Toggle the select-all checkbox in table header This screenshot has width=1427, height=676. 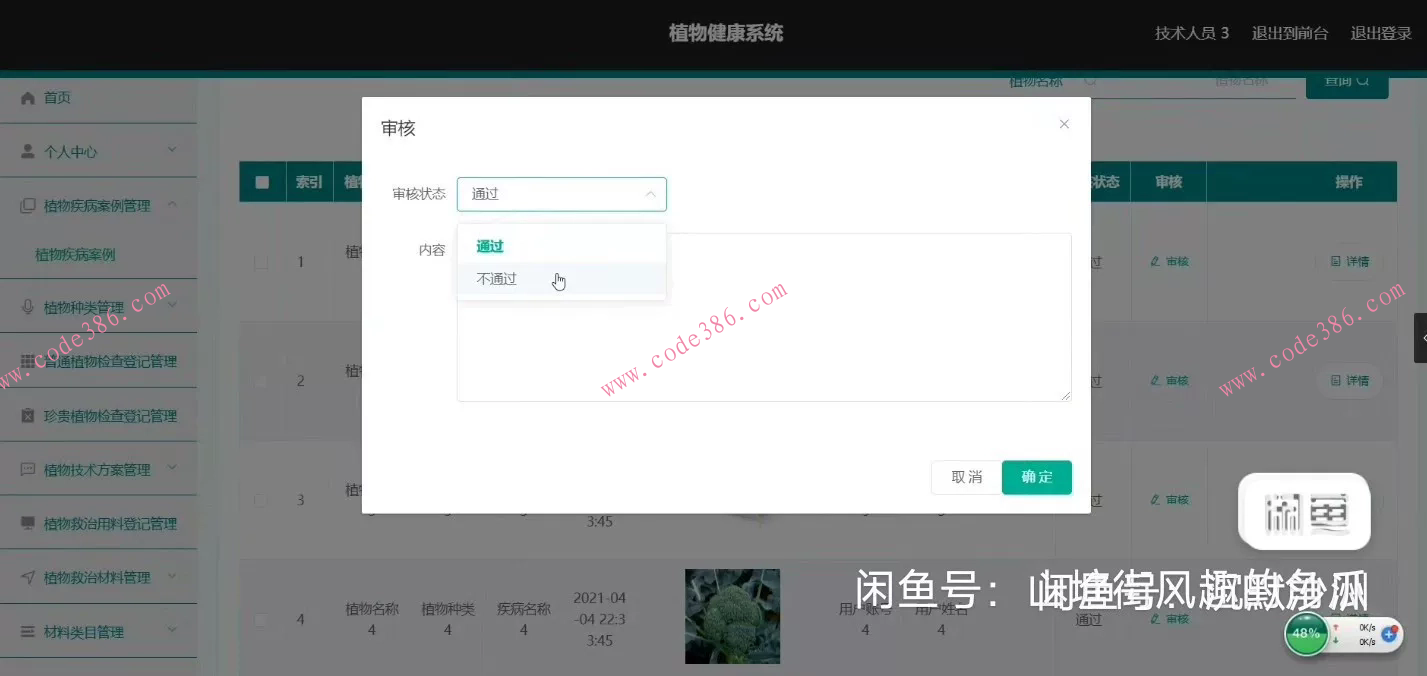tap(261, 181)
